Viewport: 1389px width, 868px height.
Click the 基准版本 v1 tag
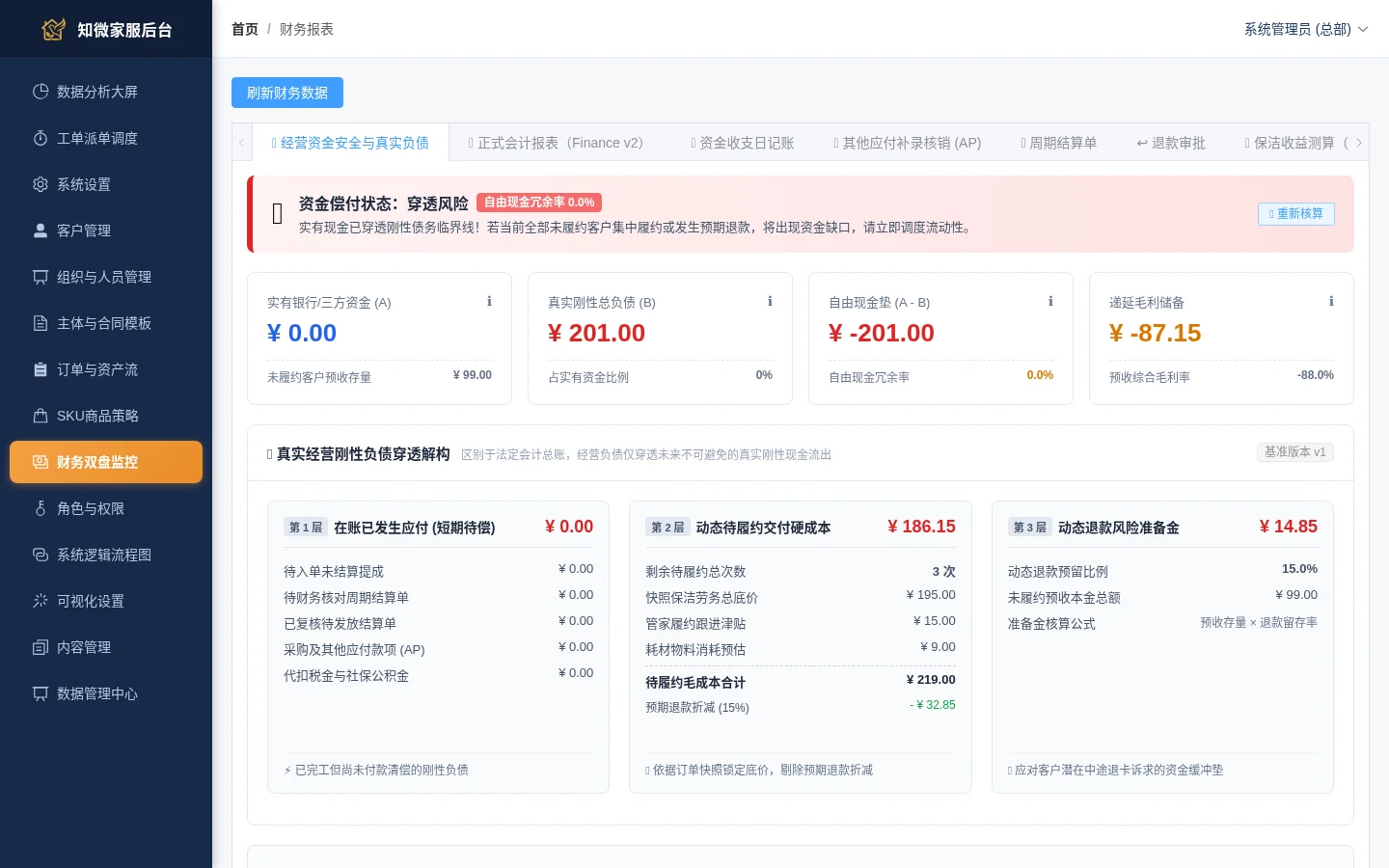[1295, 451]
